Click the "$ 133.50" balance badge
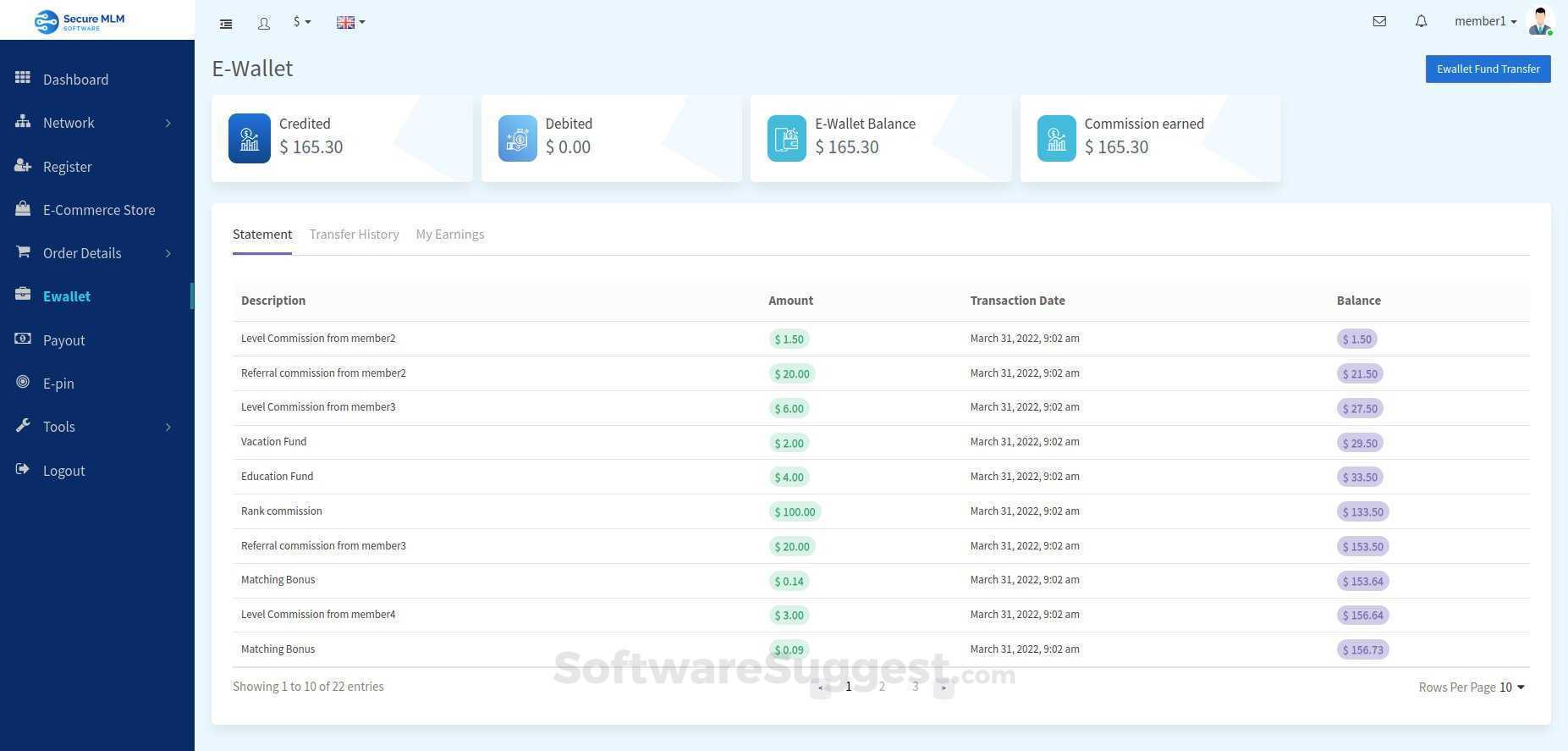 pos(1362,512)
